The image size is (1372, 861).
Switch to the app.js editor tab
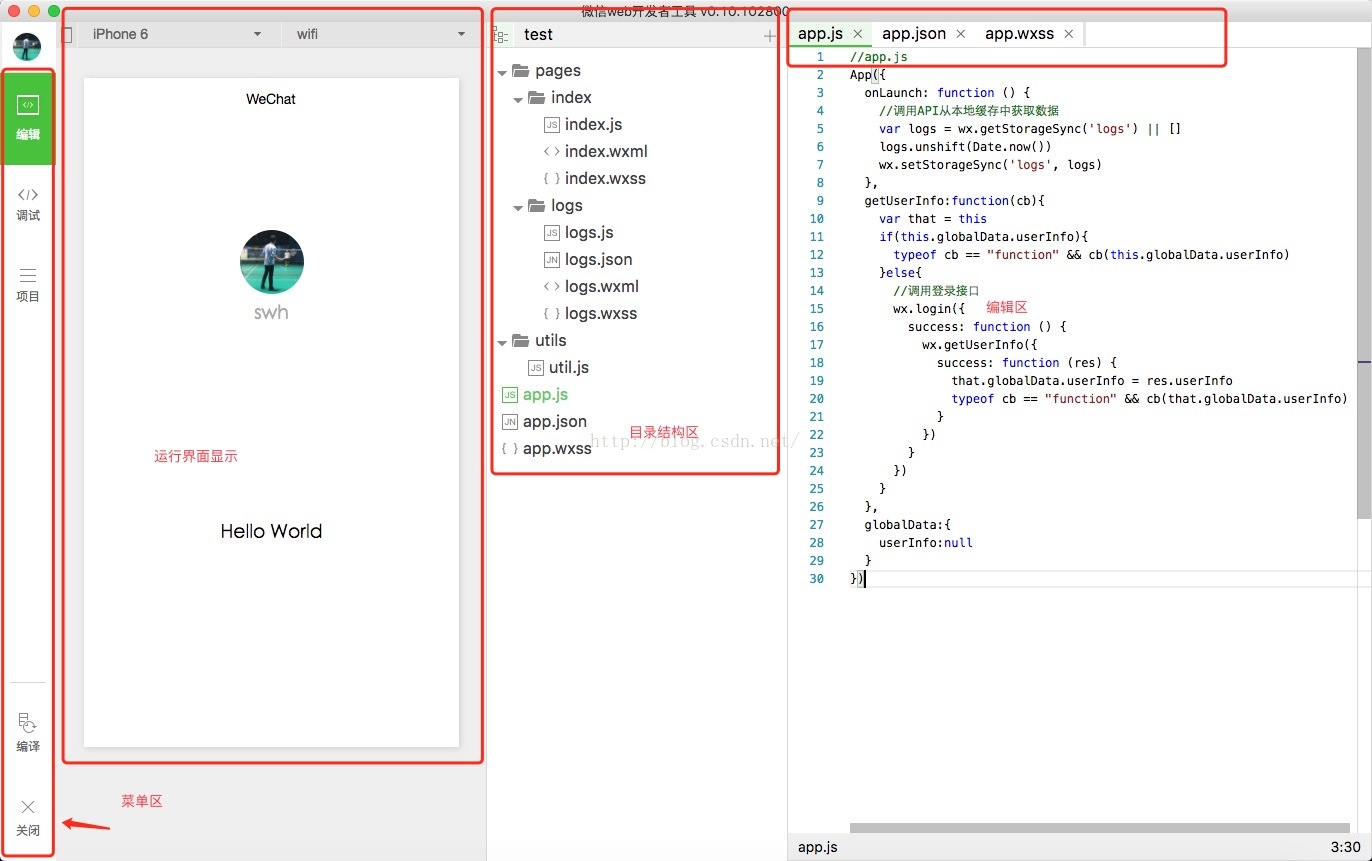click(x=820, y=34)
